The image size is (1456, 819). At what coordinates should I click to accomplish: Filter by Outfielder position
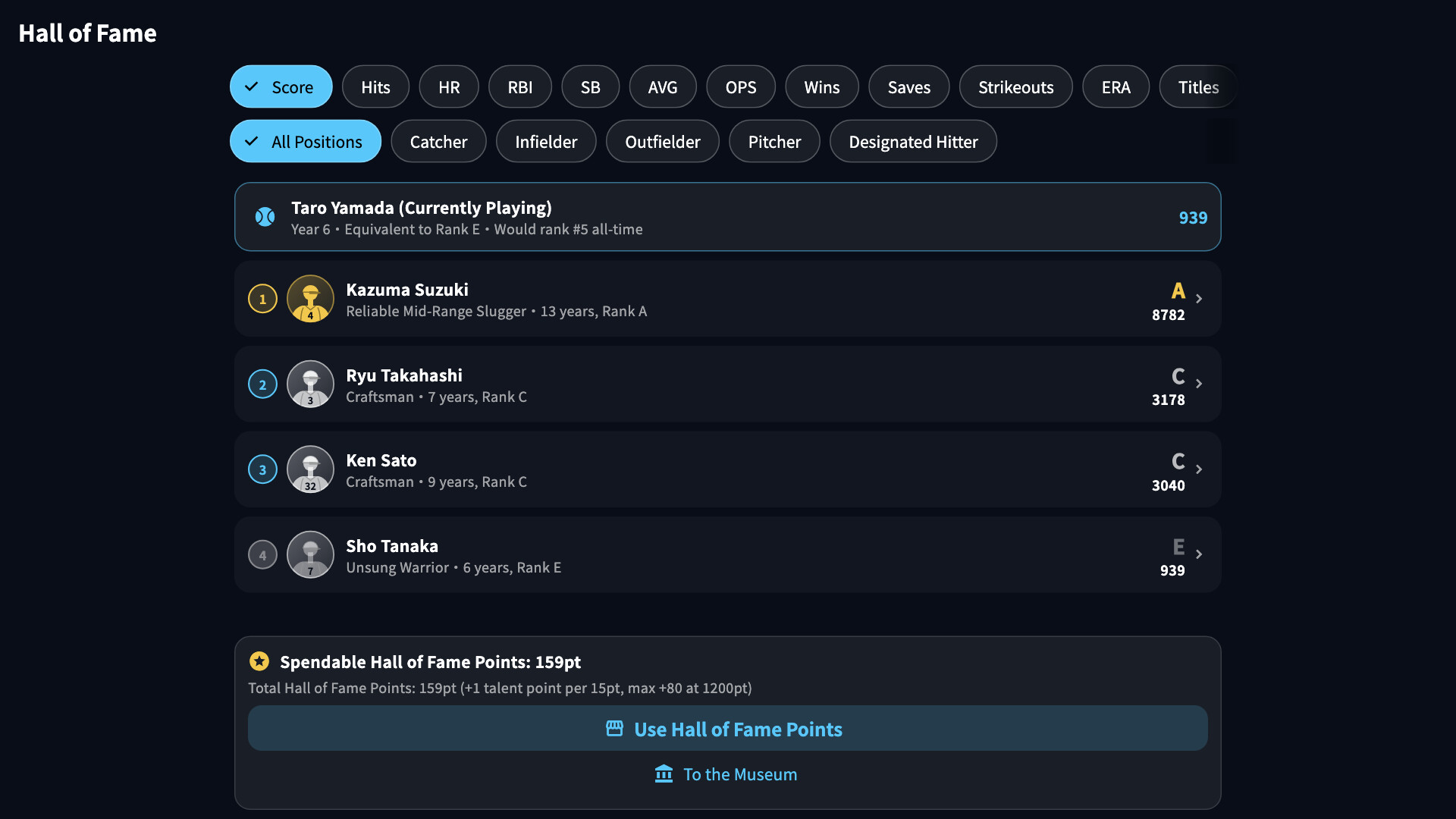coord(662,142)
